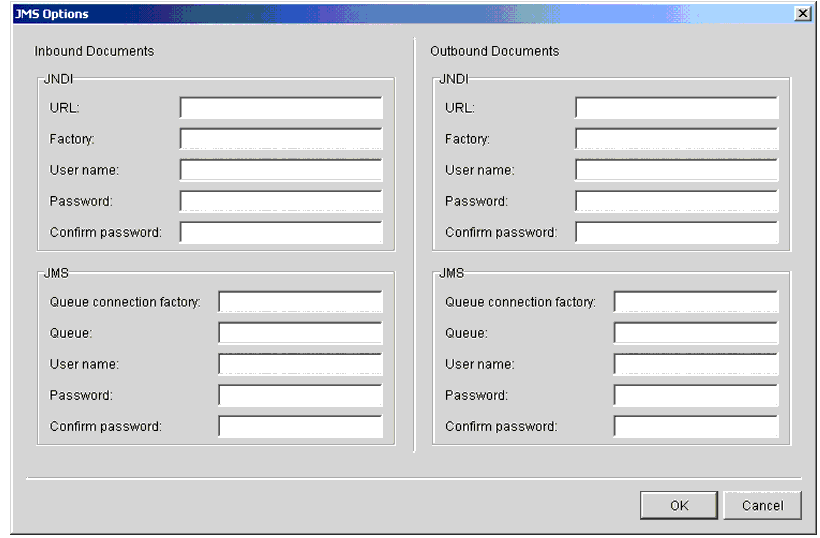Click Inbound JNDI Confirm password field
820x538 pixels.
click(281, 232)
